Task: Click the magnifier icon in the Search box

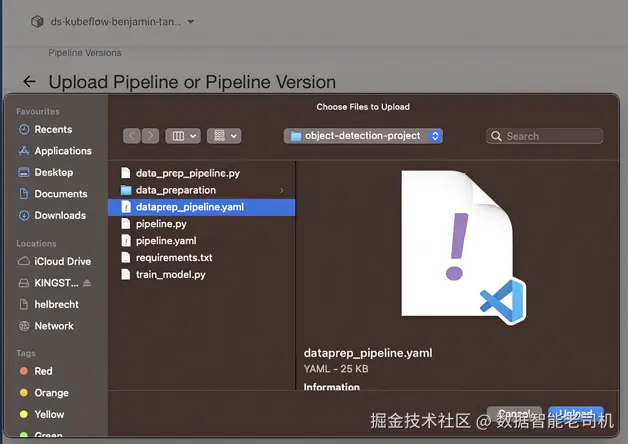Action: click(x=496, y=136)
